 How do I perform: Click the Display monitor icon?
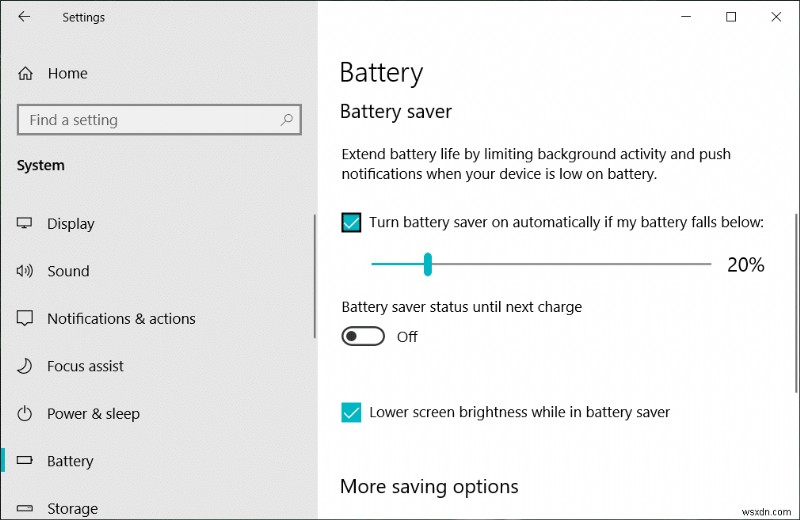pos(26,224)
